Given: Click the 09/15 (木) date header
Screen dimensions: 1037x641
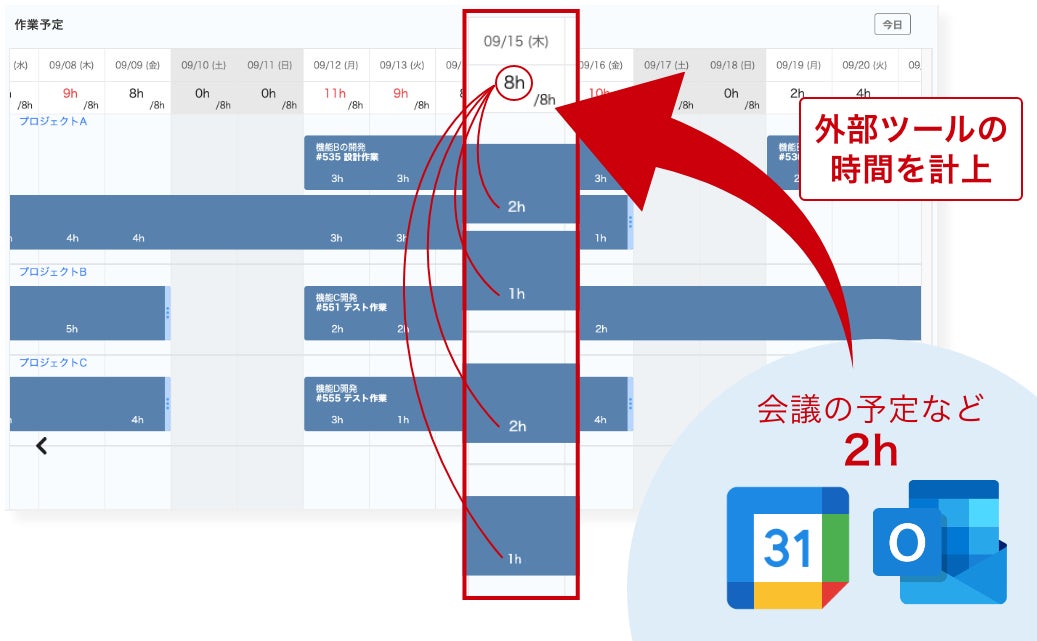Looking at the screenshot, I should point(516,41).
